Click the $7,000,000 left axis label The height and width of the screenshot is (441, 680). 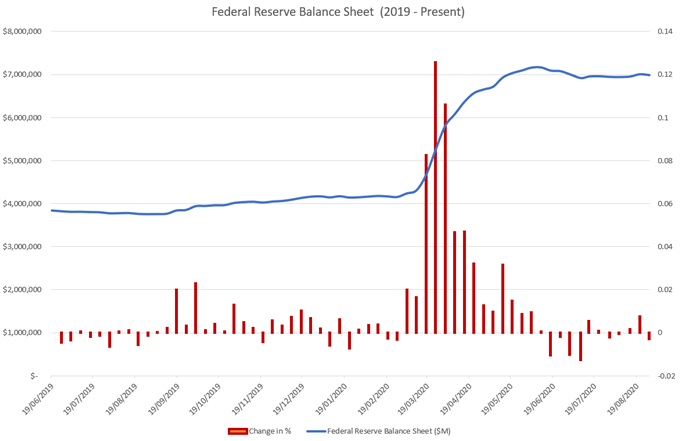(22, 75)
